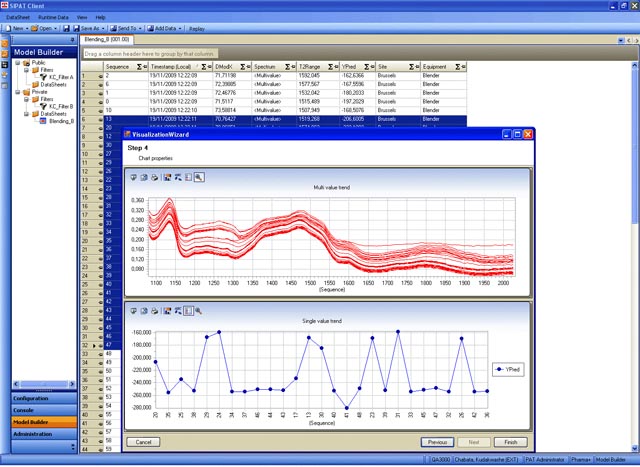The width and height of the screenshot is (640, 467).
Task: Toggle the legend icon on the single value chart toolbar
Action: [188, 311]
